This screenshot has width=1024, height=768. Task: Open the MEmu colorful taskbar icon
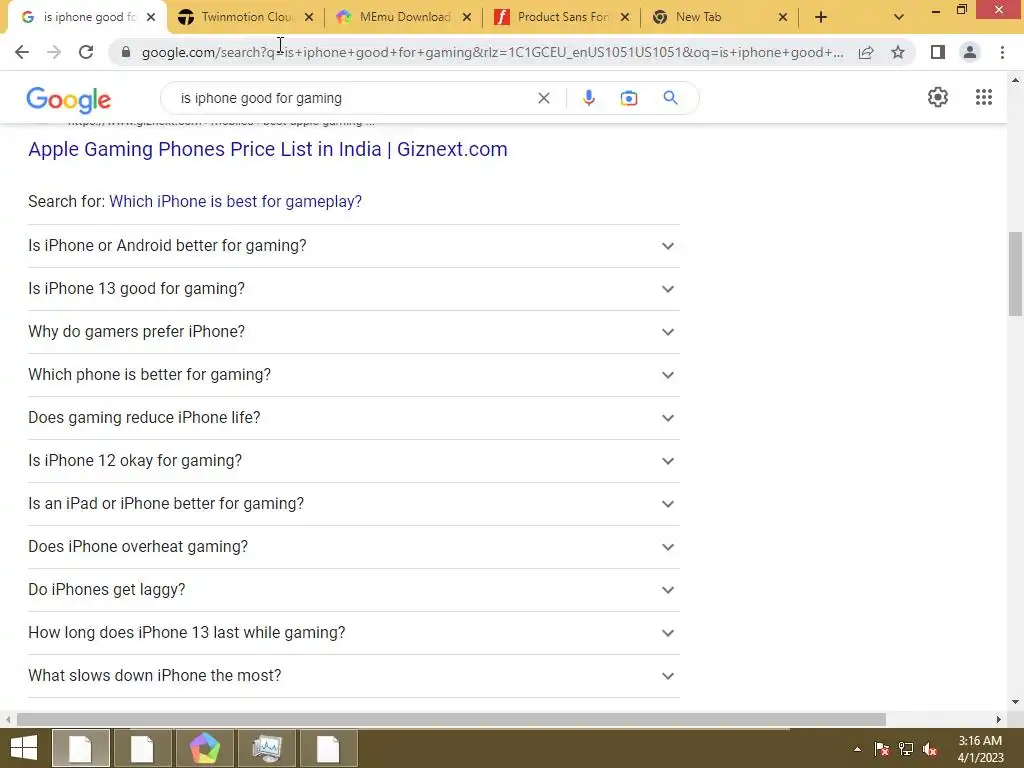tap(204, 748)
